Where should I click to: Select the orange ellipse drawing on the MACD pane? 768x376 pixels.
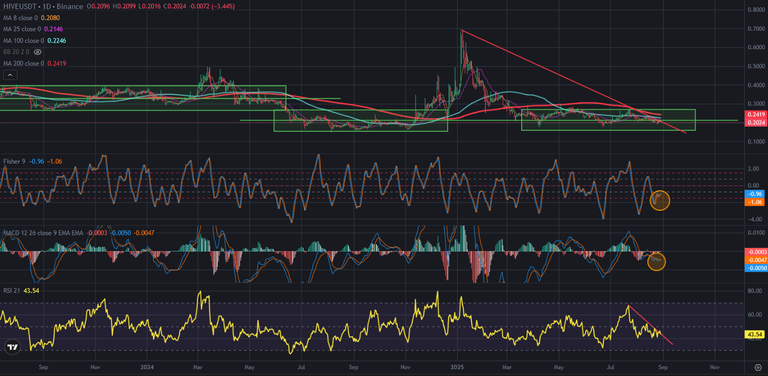coord(657,261)
